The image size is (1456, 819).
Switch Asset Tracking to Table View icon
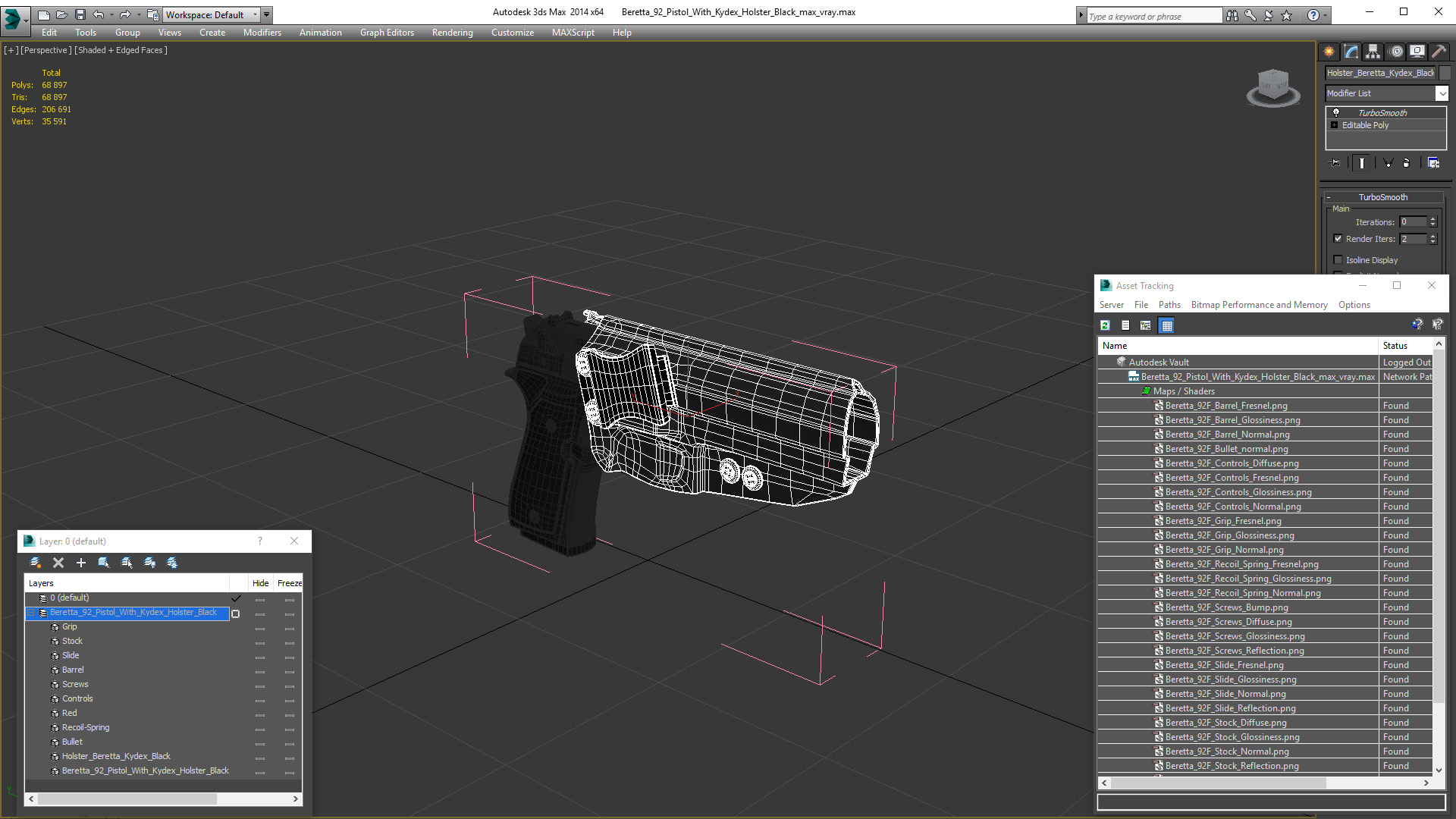[x=1167, y=325]
